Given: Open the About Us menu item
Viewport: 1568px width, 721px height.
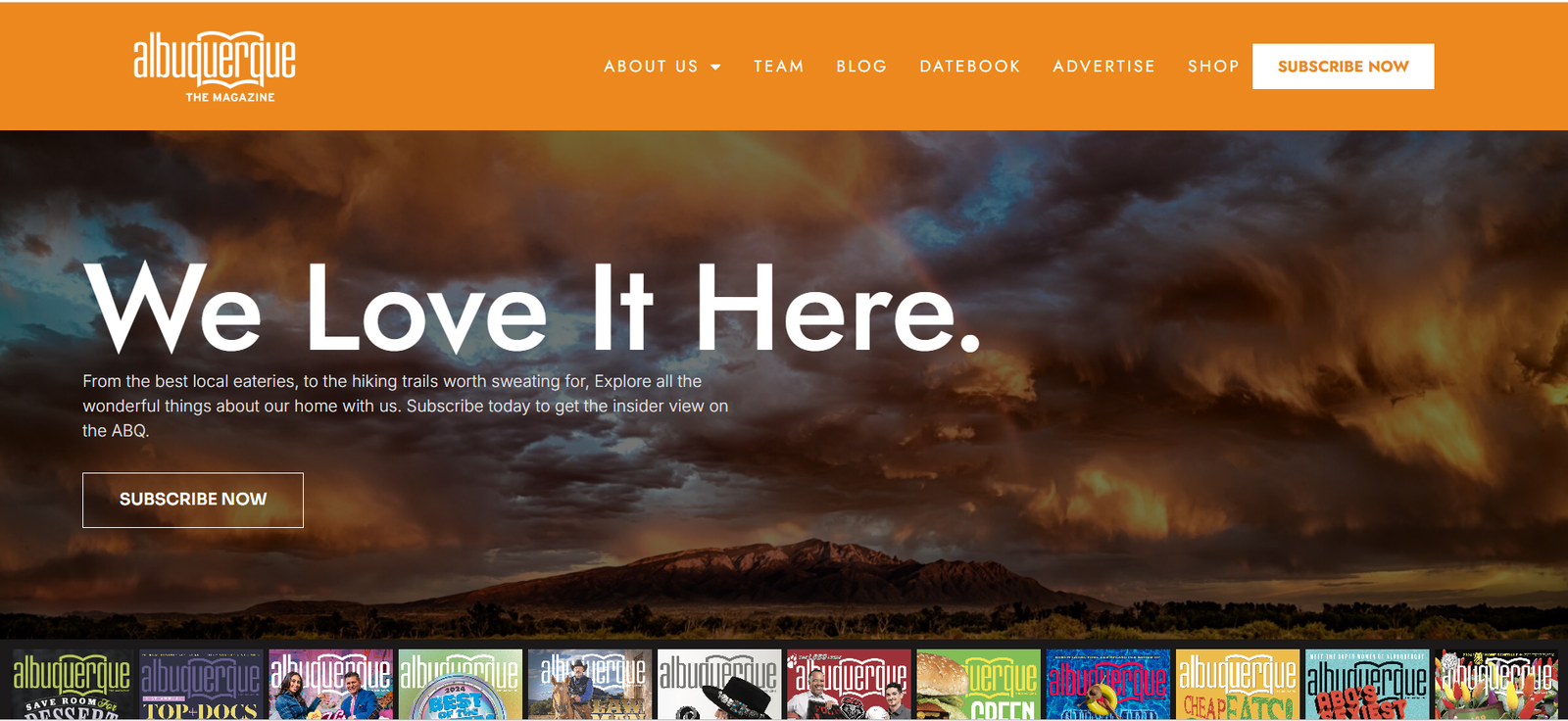Looking at the screenshot, I should [651, 67].
